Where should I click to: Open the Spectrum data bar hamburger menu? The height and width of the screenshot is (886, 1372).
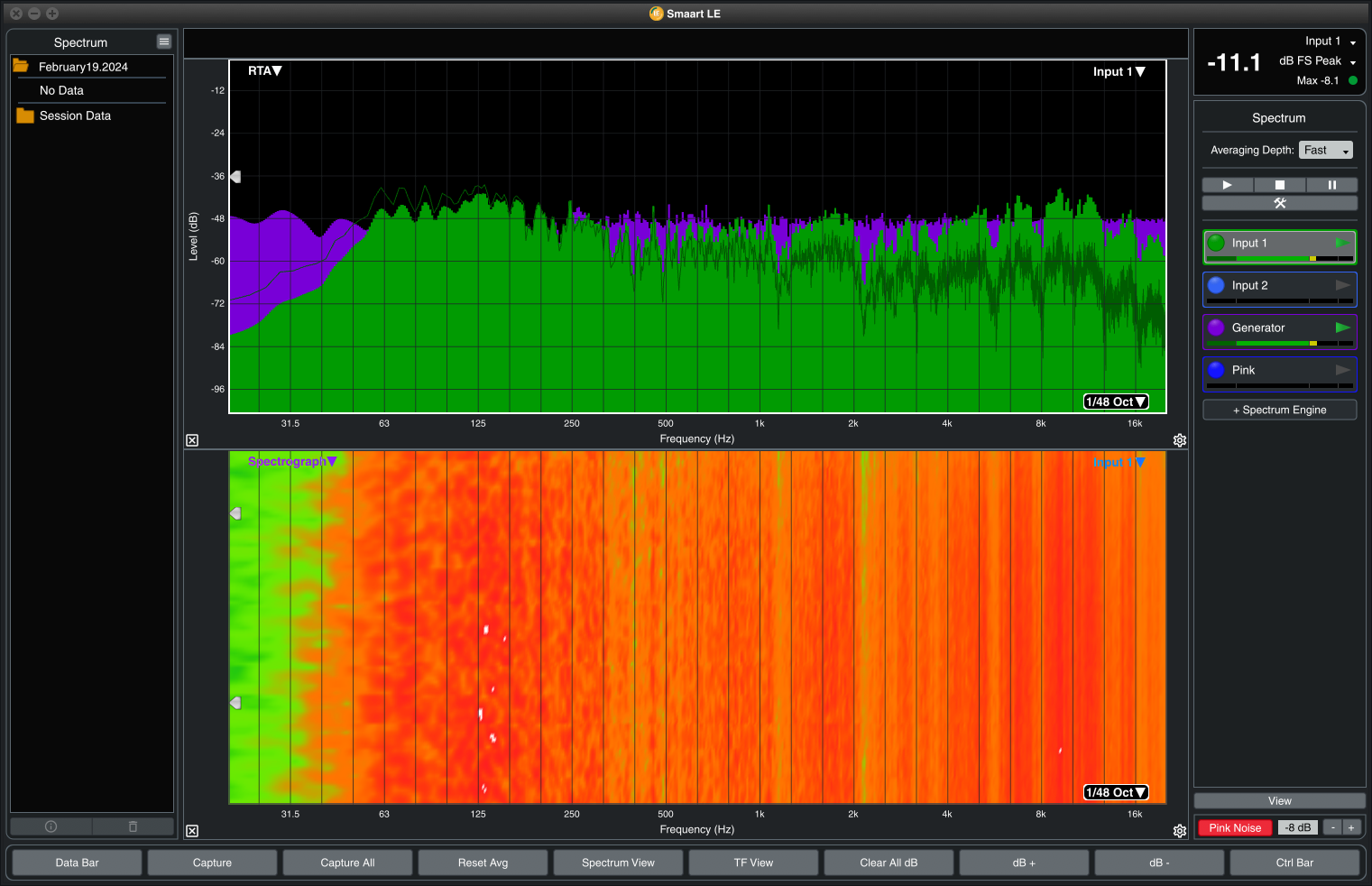tap(163, 42)
